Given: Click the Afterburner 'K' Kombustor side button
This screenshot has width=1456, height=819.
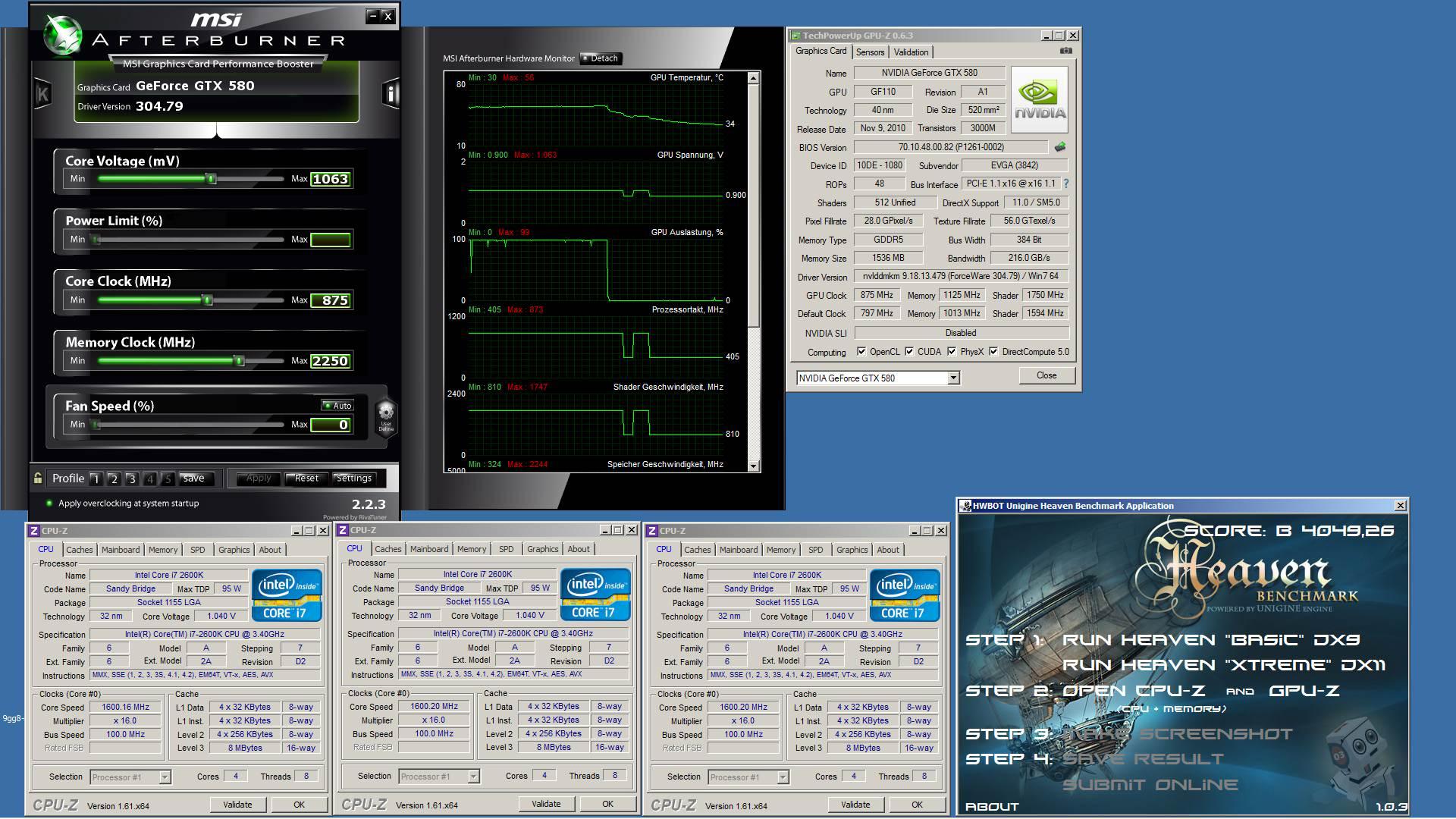Looking at the screenshot, I should click(x=42, y=94).
